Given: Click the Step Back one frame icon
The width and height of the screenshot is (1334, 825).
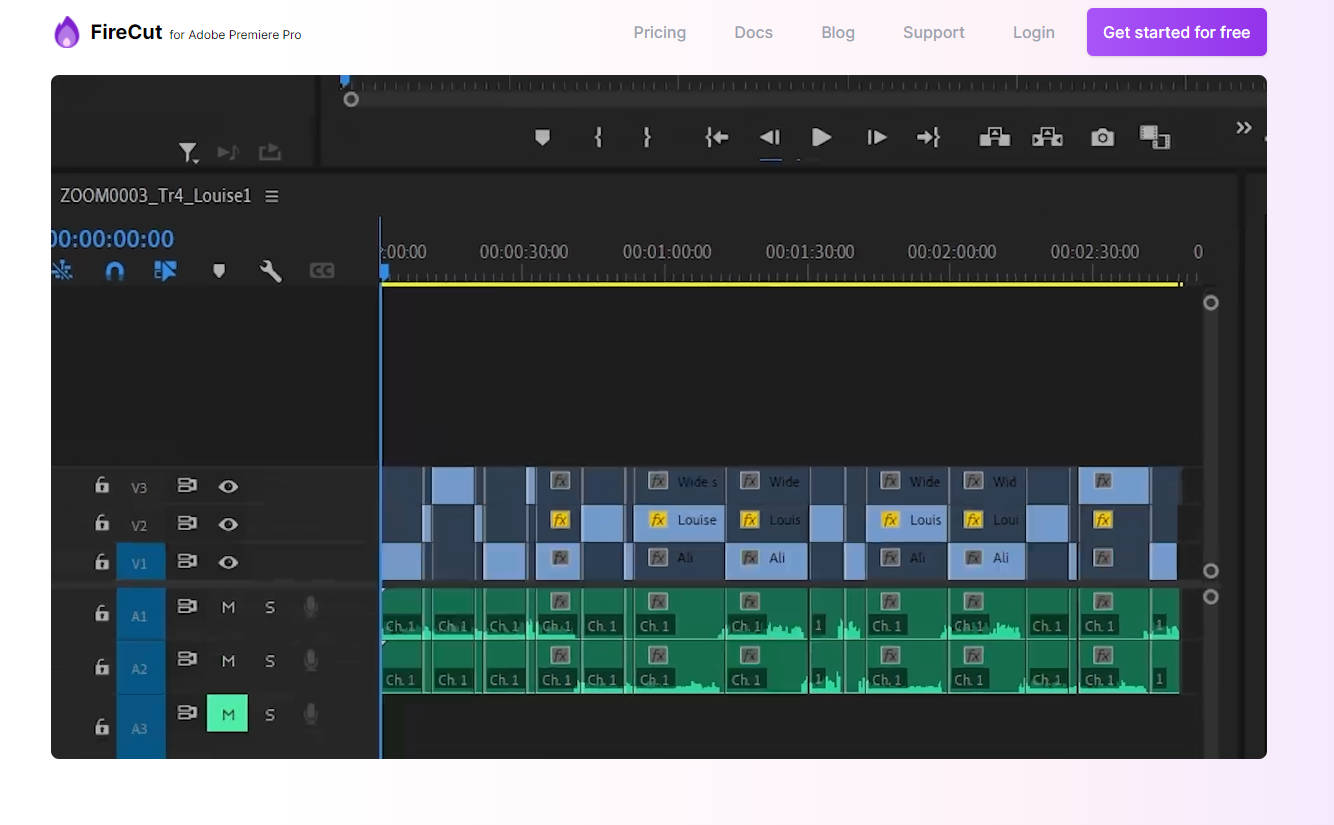Looking at the screenshot, I should [769, 137].
